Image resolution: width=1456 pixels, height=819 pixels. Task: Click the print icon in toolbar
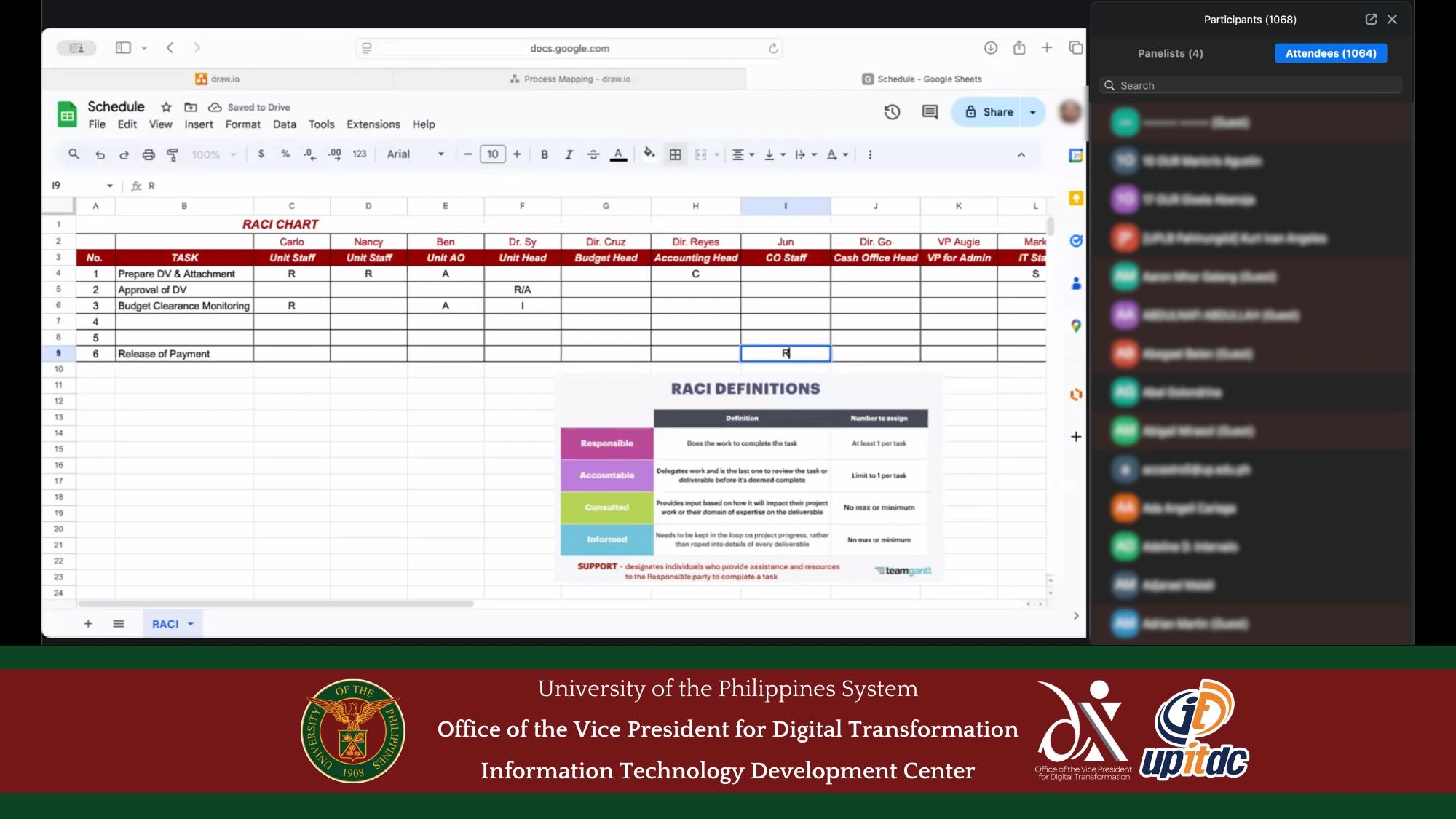click(x=149, y=154)
